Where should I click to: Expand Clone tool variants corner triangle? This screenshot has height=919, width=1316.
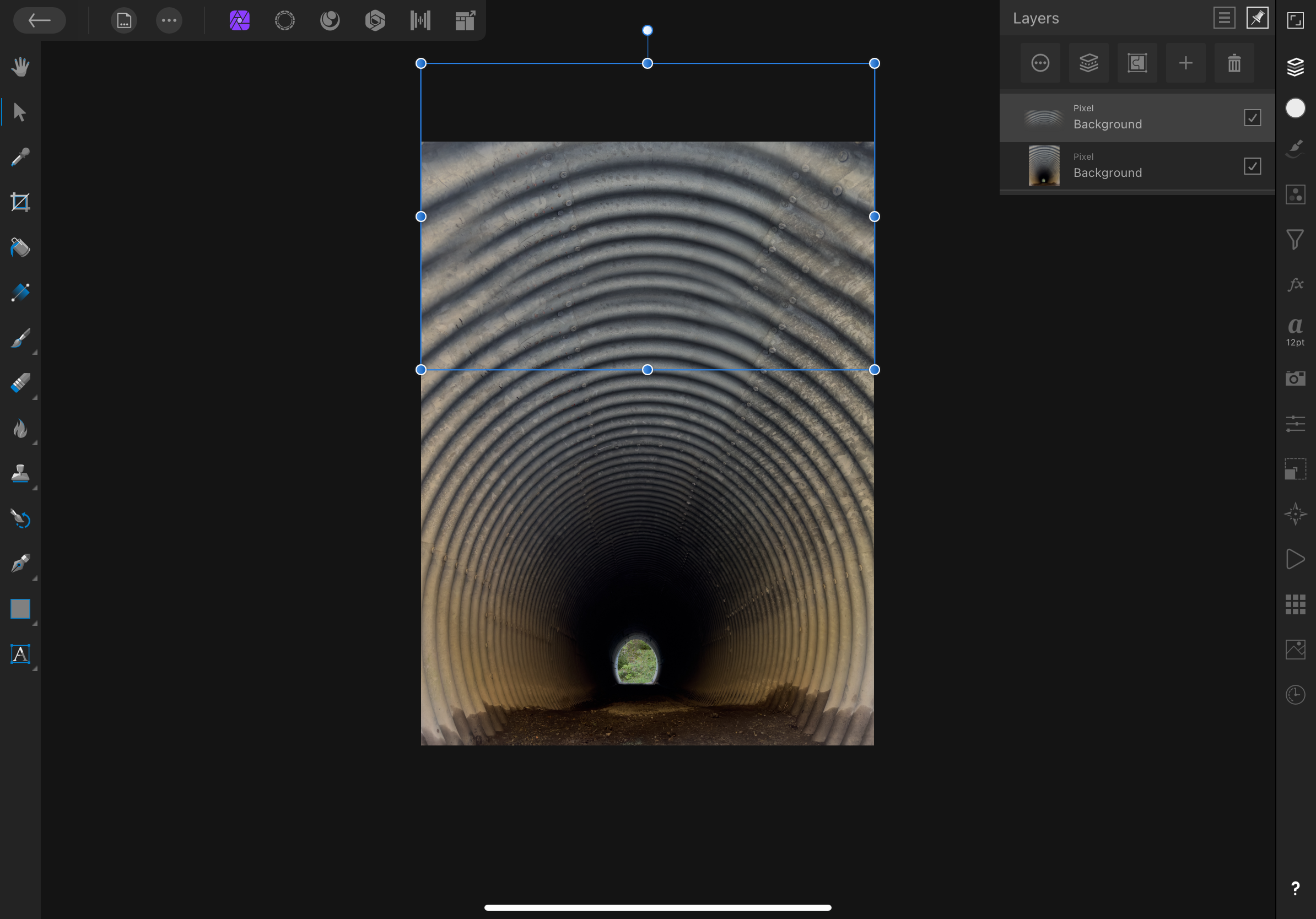pos(35,488)
